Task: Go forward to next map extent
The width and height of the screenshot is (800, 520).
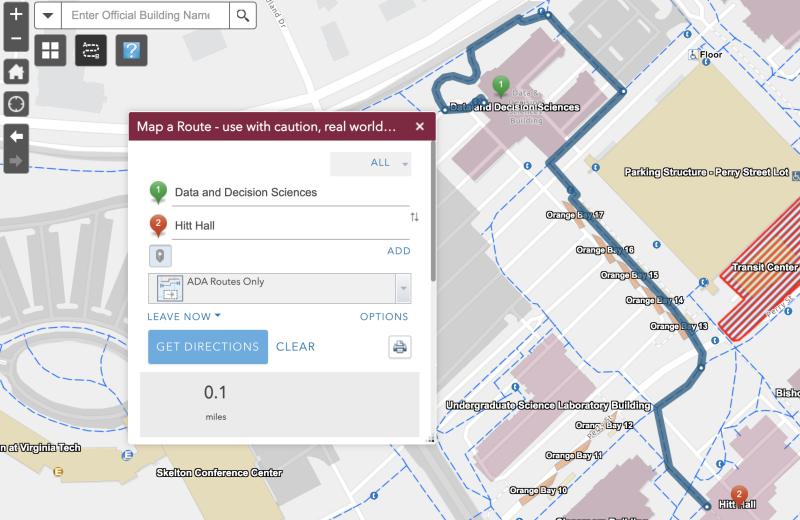Action: click(16, 161)
